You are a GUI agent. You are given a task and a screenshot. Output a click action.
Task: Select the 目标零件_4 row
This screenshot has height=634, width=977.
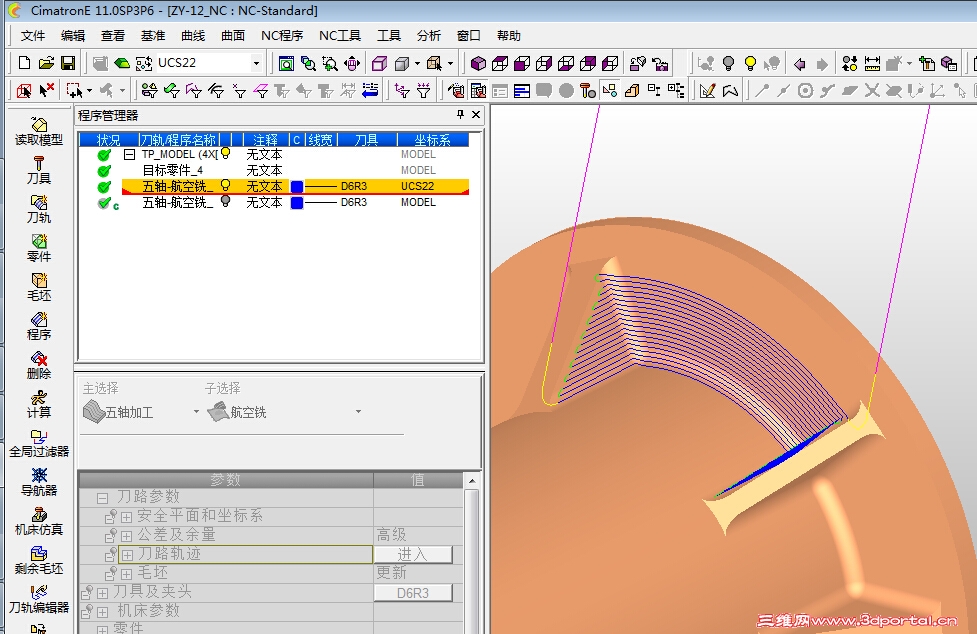pyautogui.click(x=274, y=170)
